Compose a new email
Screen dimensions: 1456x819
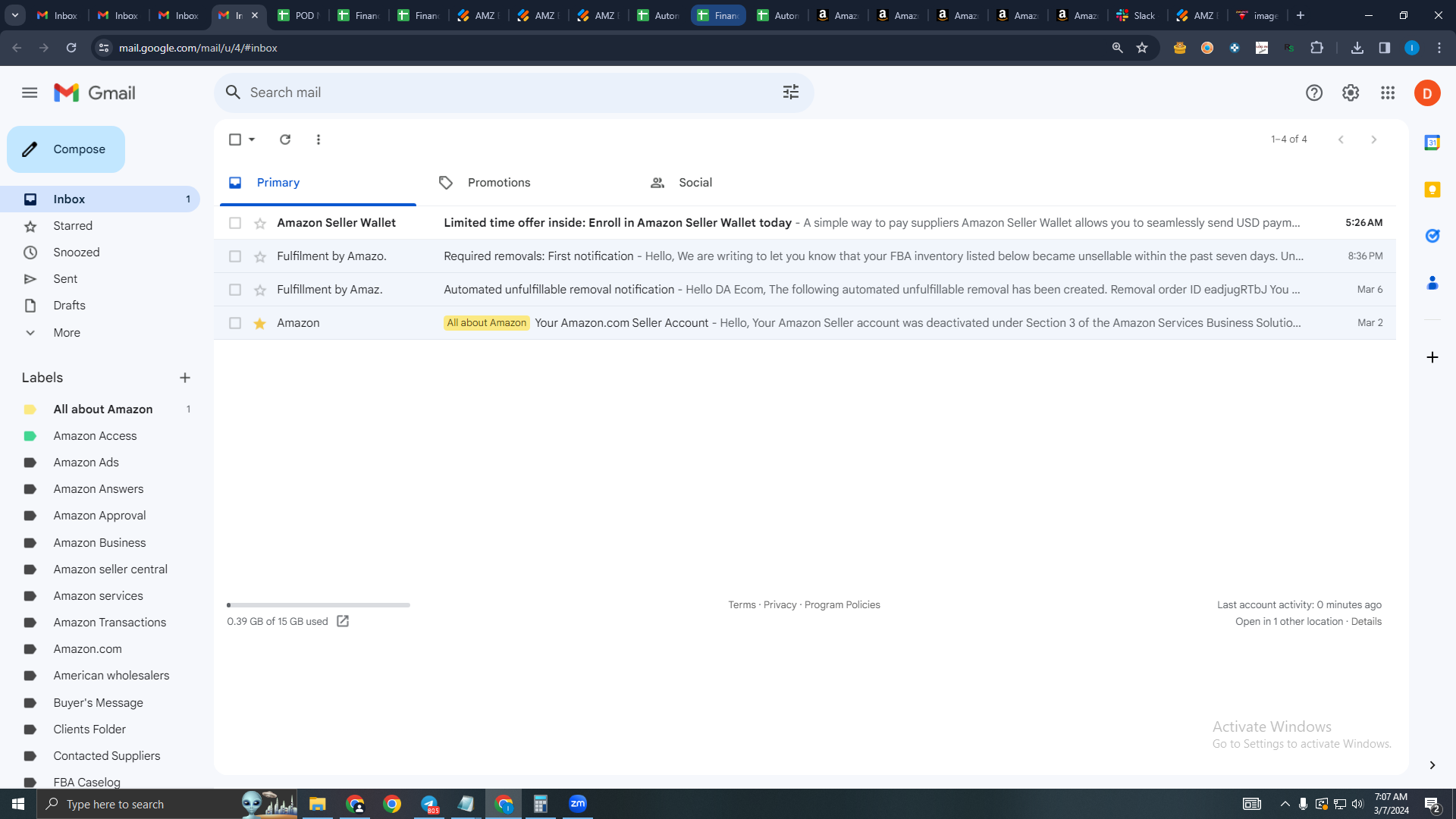pyautogui.click(x=66, y=149)
